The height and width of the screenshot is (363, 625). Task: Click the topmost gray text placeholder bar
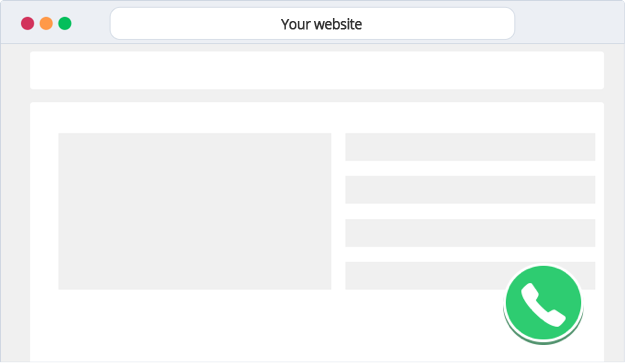click(x=470, y=147)
